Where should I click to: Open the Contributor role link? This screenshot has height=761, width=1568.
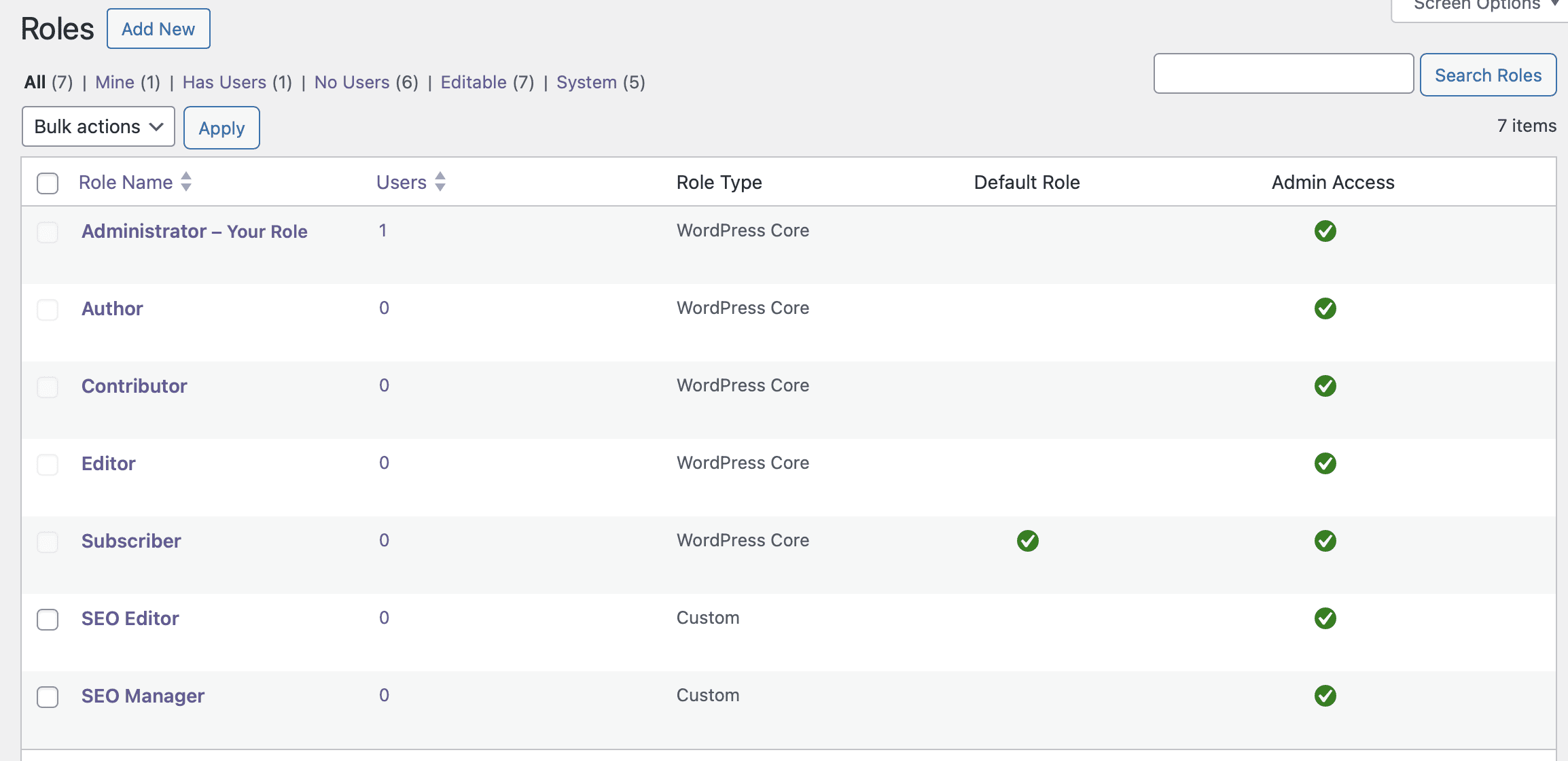[x=134, y=386]
